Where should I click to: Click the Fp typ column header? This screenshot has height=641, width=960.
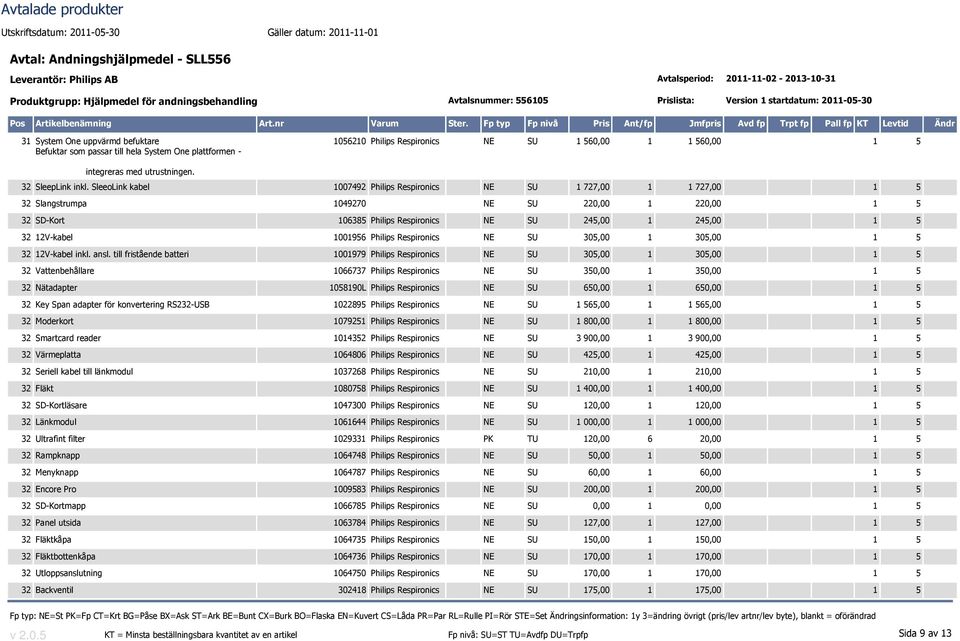tap(503, 124)
